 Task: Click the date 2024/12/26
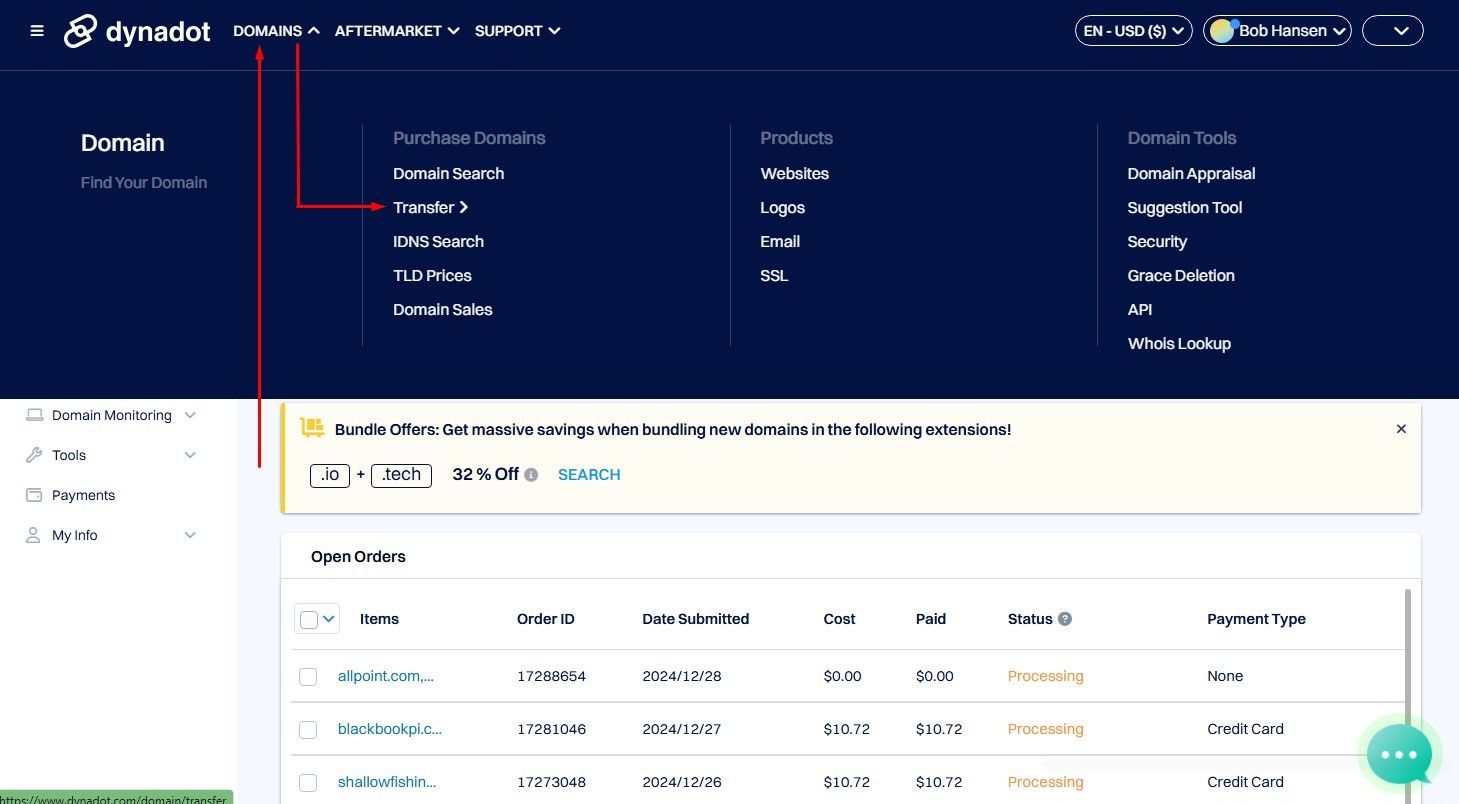(681, 783)
